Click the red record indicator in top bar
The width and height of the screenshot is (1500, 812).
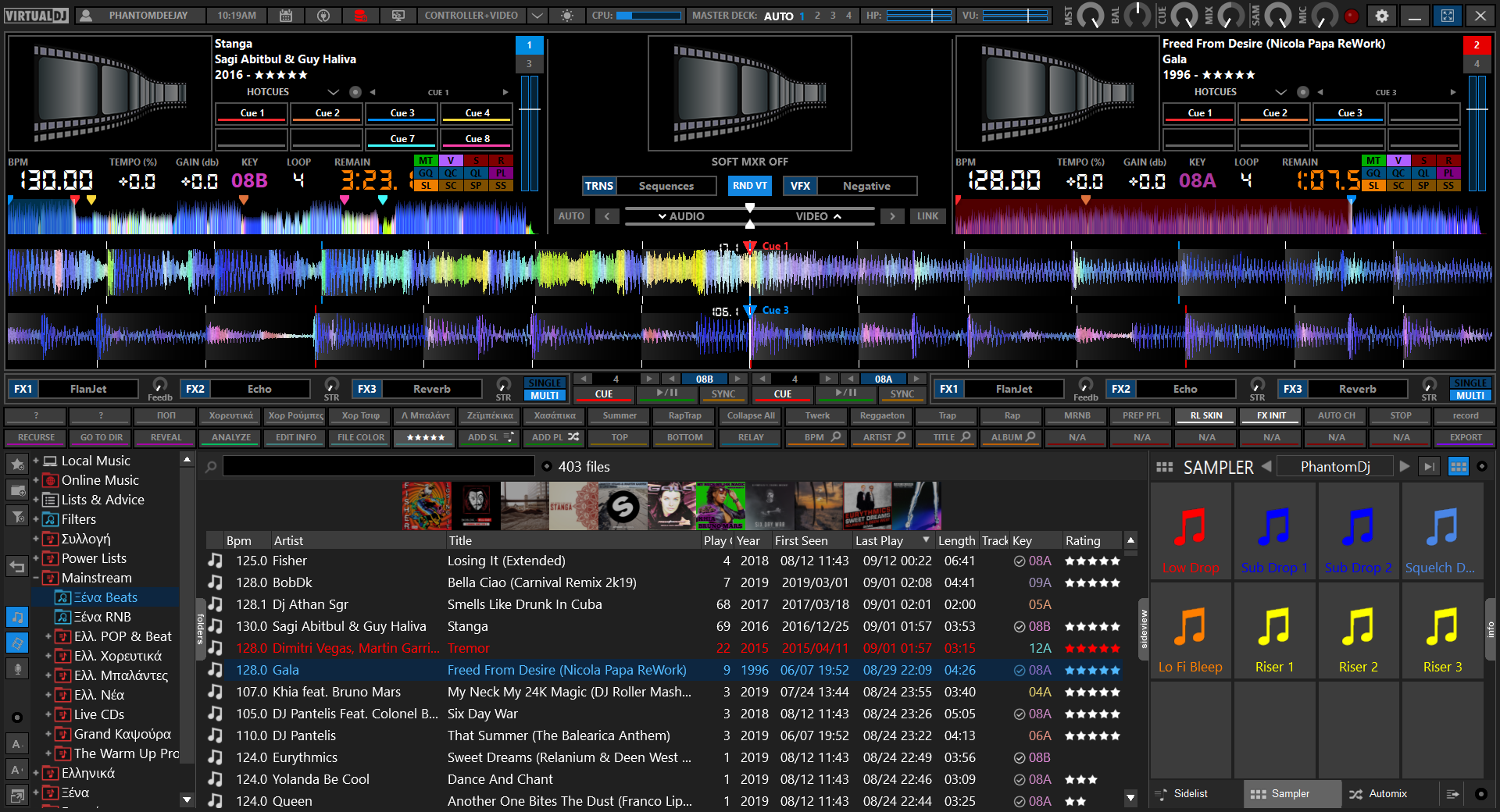coord(1352,16)
